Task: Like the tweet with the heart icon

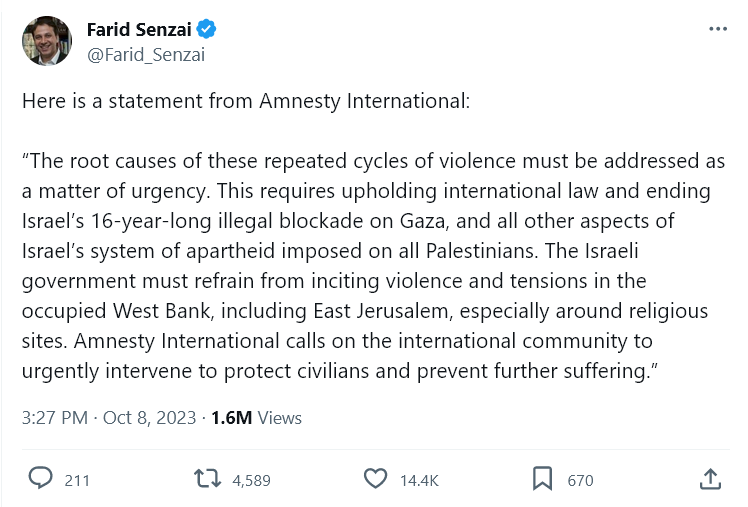Action: tap(374, 479)
